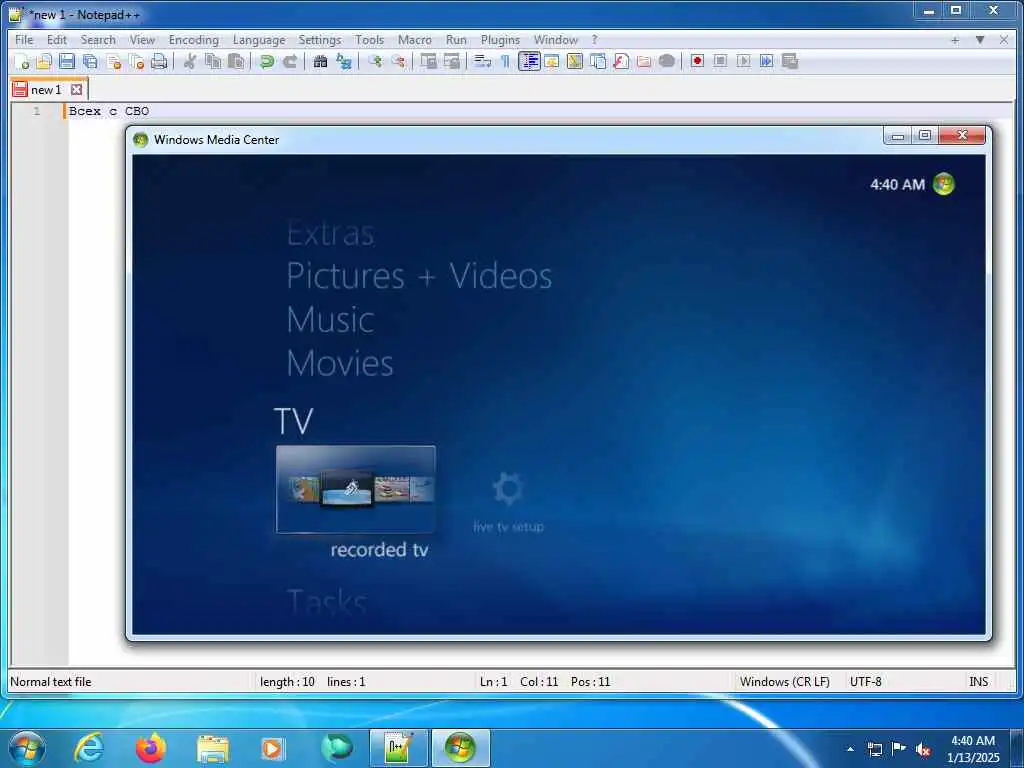Viewport: 1024px width, 768px height.
Task: Click the Save Recorded Macro icon
Action: pos(790,61)
